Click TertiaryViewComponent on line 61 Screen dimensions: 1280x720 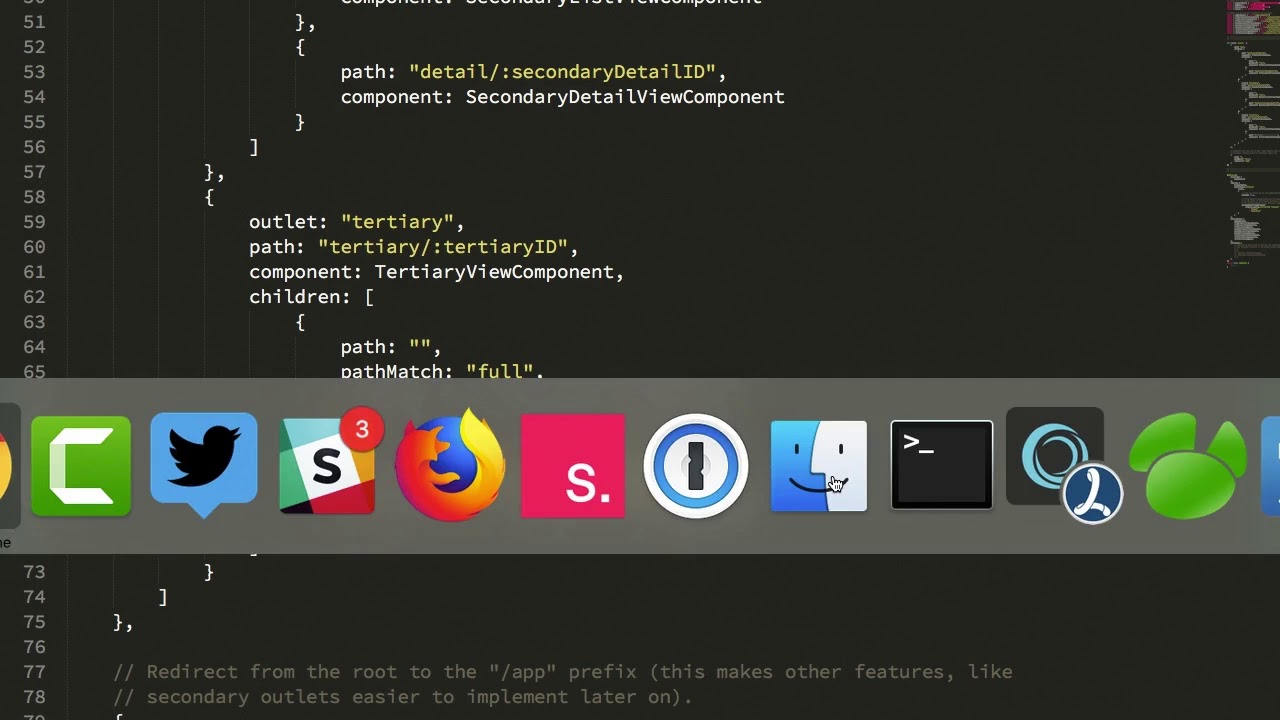[494, 272]
